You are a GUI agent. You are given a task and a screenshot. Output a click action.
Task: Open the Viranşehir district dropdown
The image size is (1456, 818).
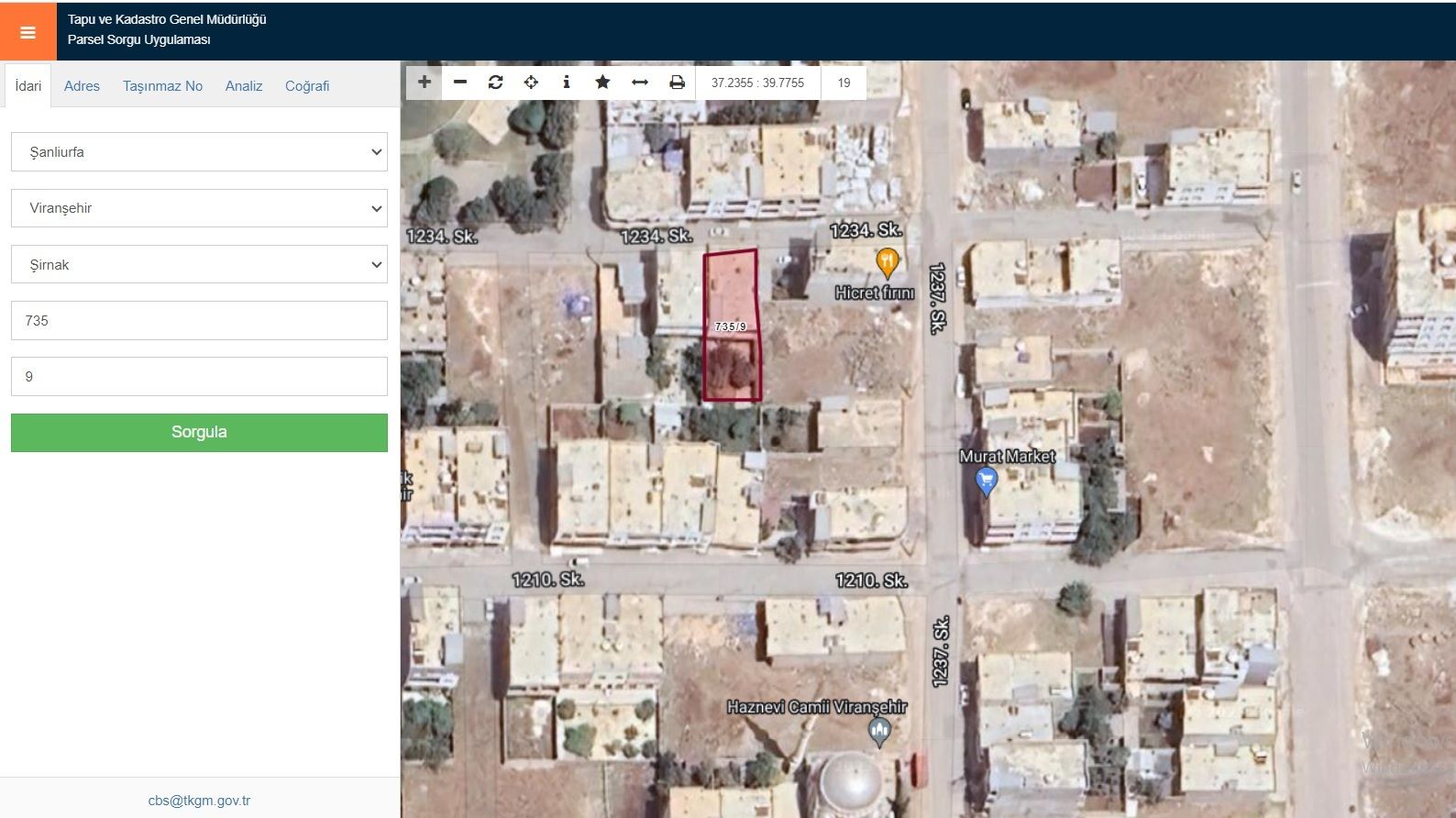(199, 208)
